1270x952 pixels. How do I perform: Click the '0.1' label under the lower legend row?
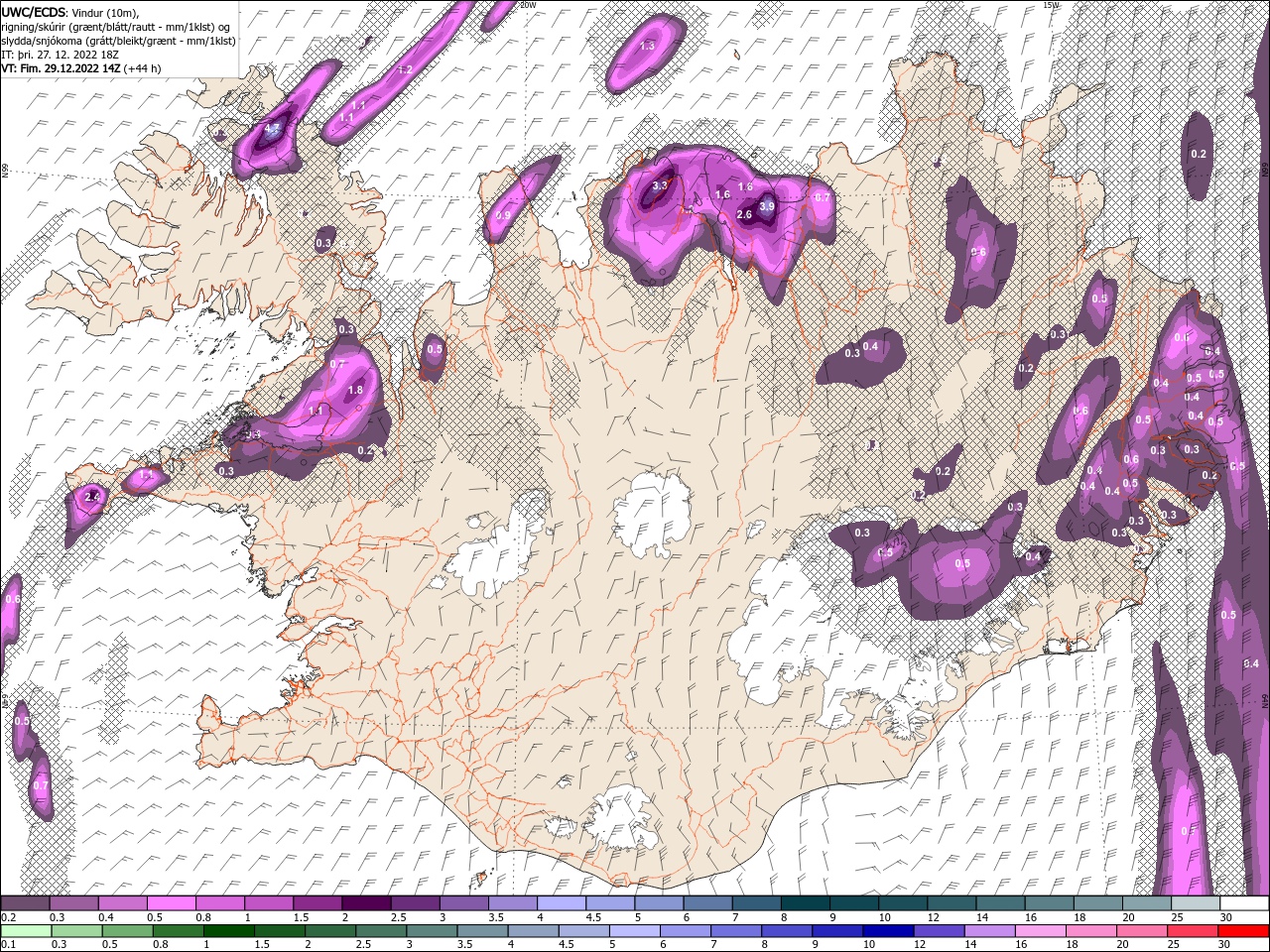pos(8,944)
